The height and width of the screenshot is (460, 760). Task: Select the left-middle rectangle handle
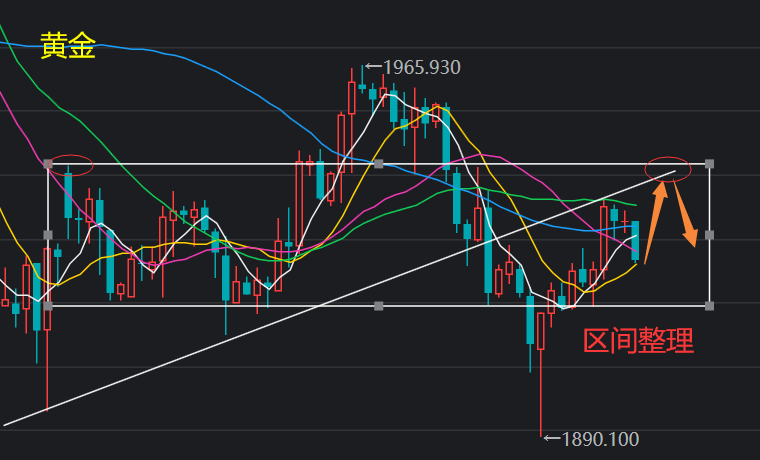48,234
